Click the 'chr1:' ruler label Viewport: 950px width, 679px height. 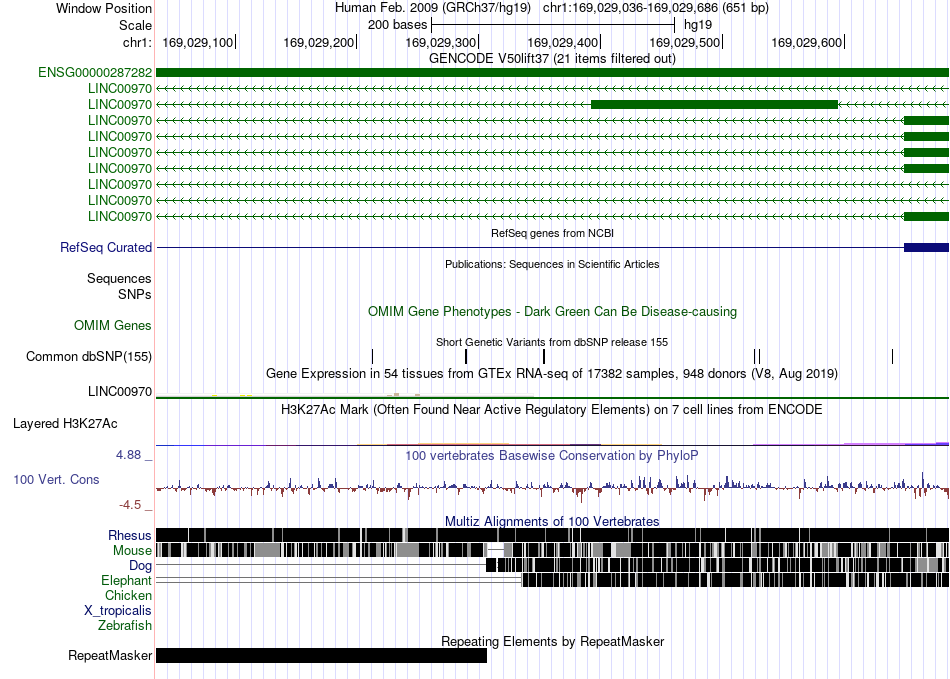(x=137, y=42)
